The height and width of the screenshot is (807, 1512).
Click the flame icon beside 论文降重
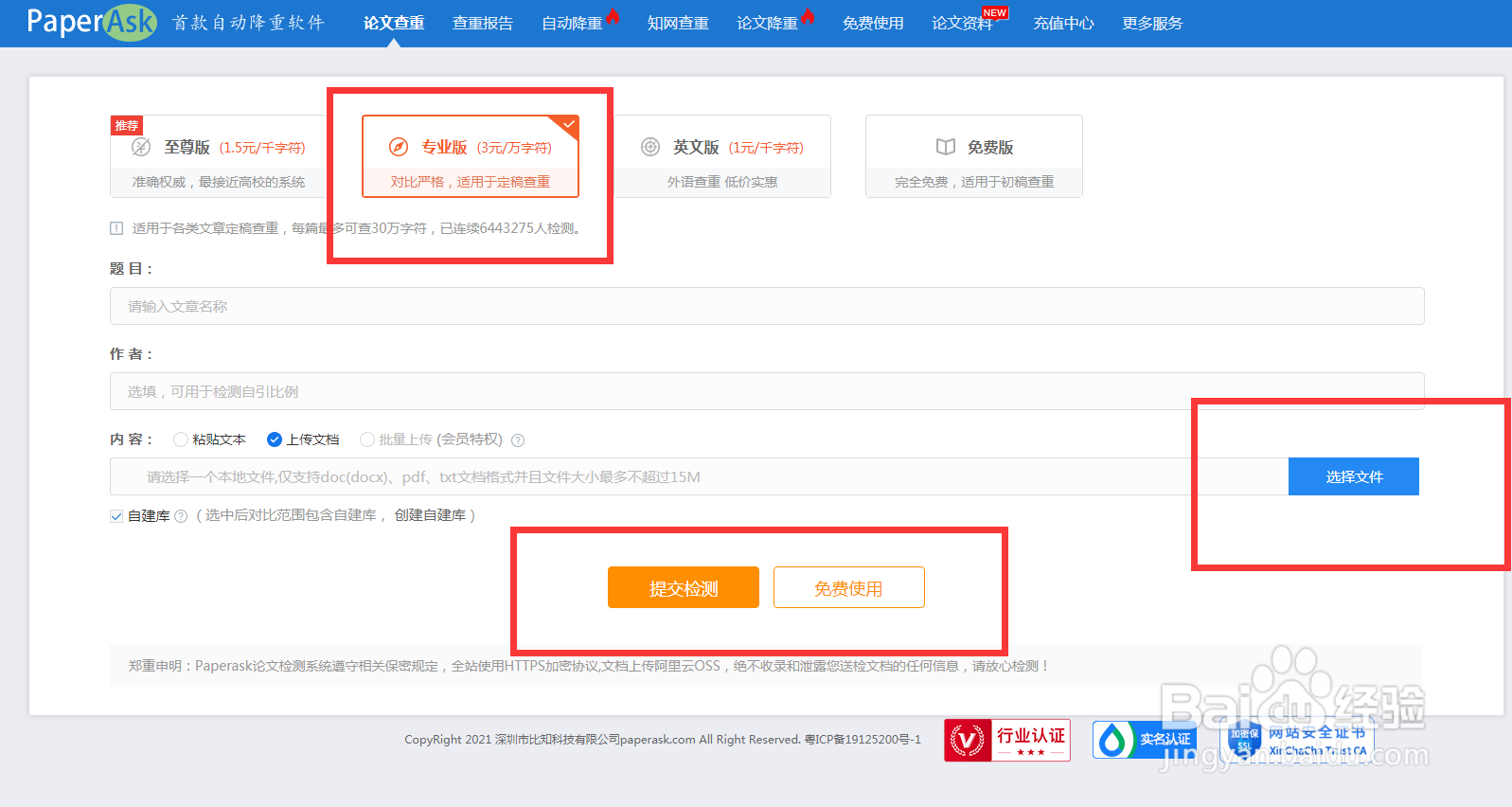tap(808, 15)
